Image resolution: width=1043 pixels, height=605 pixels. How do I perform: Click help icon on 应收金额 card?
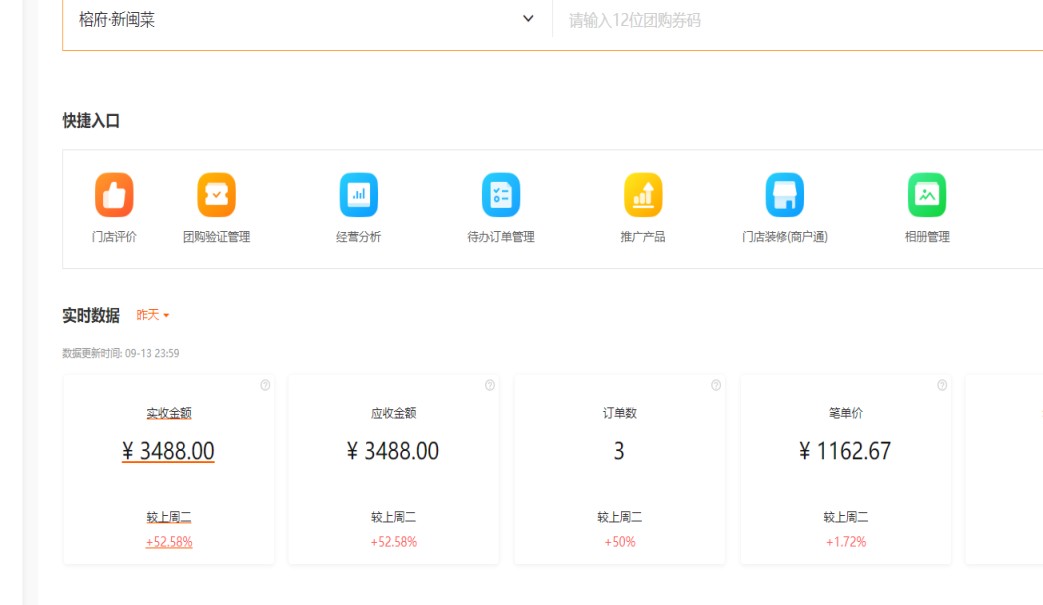(x=490, y=385)
